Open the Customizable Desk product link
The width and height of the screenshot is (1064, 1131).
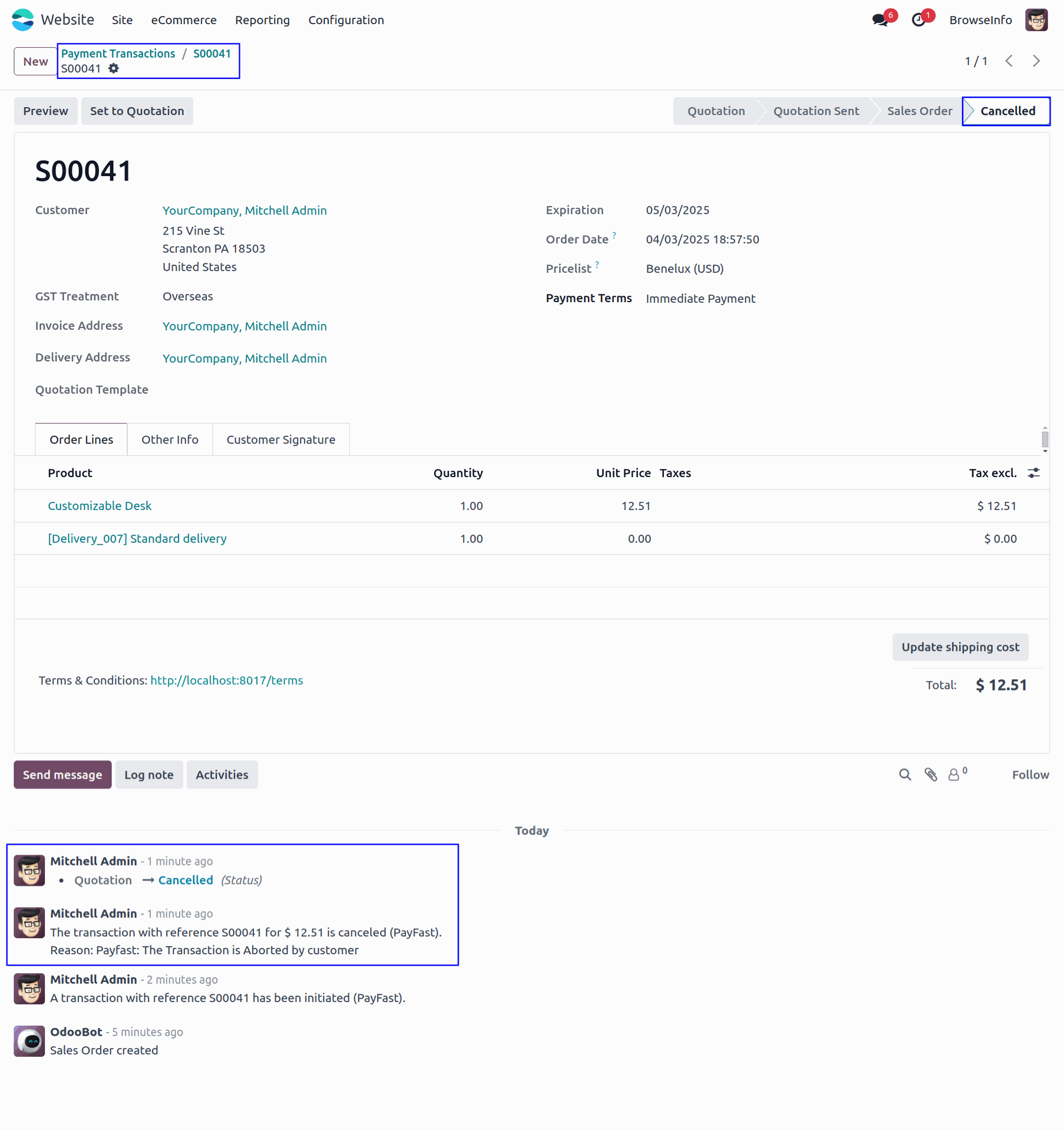point(100,505)
